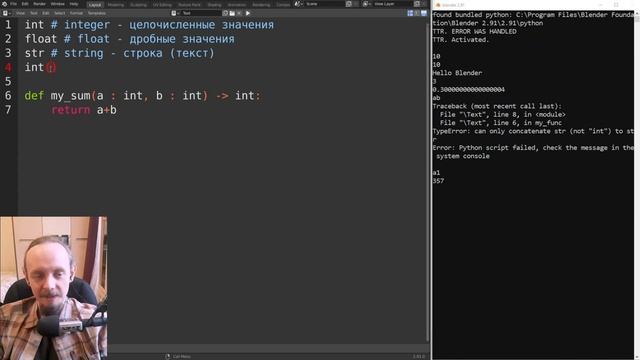Switch to the Sculpting workspace tab

pyautogui.click(x=138, y=4)
